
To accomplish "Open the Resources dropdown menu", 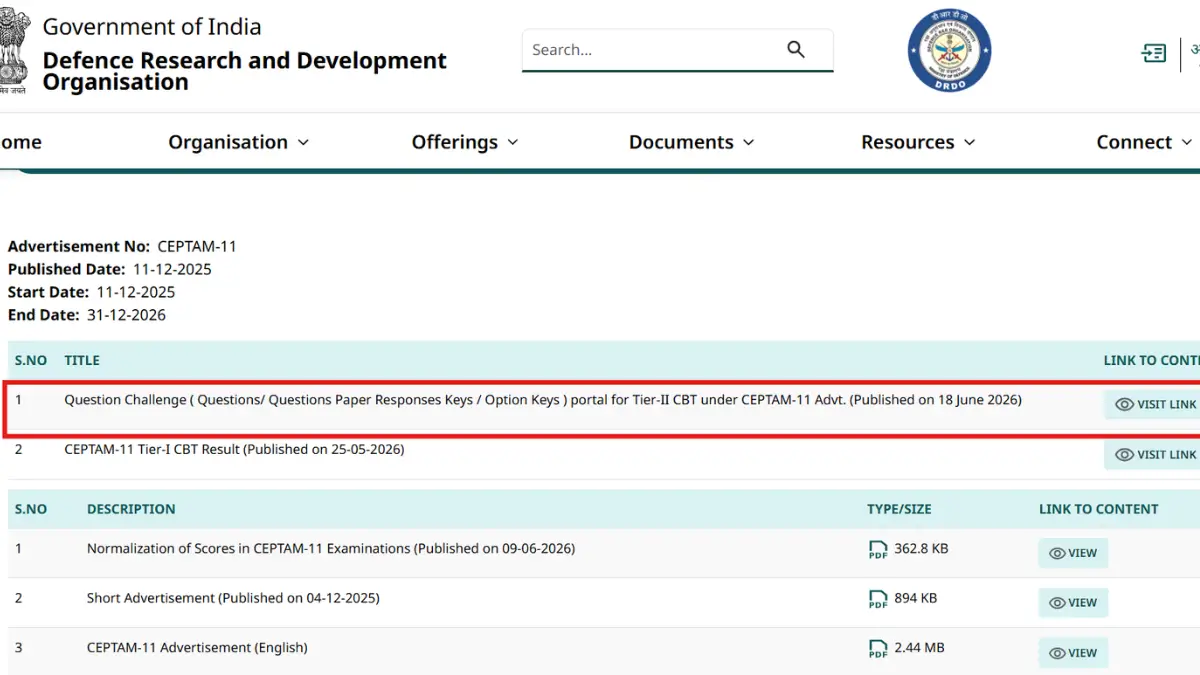I will click(918, 142).
